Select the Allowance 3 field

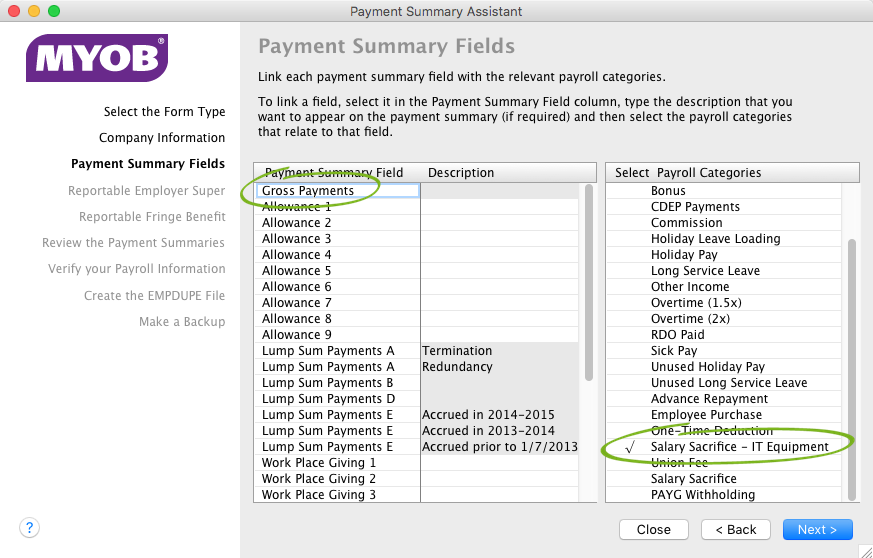pos(337,238)
